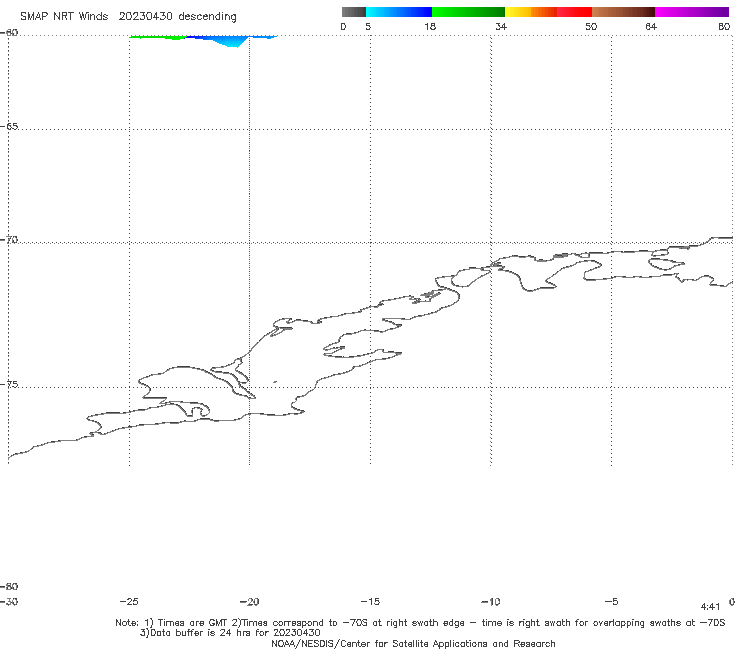Click the "18" color bar scale label

tap(430, 27)
